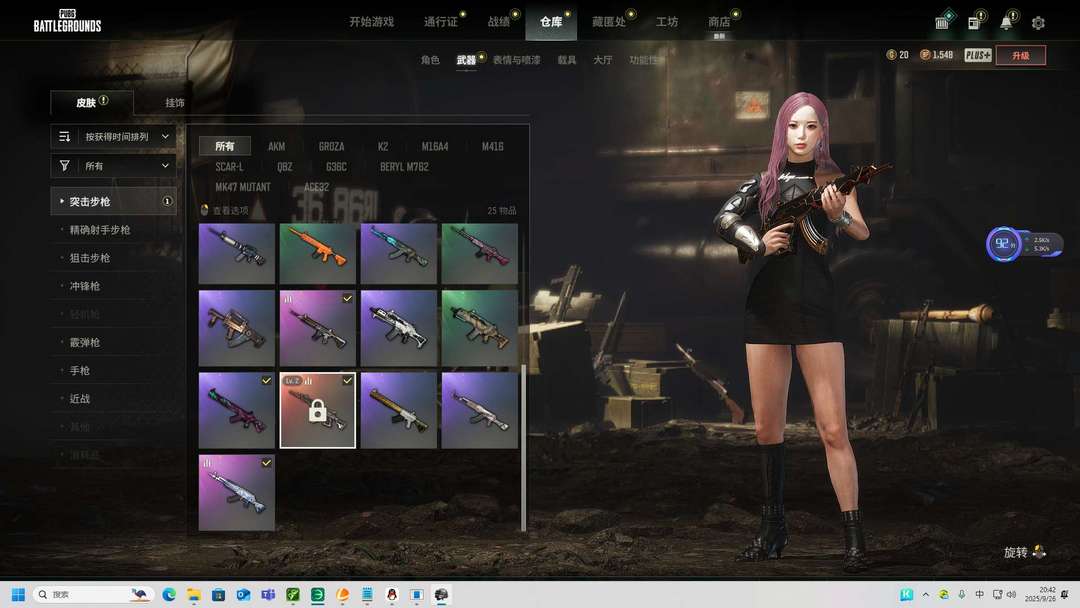This screenshot has height=608, width=1080.
Task: Toggle the checkmark on the white-blue AK skin
Action: 267,463
